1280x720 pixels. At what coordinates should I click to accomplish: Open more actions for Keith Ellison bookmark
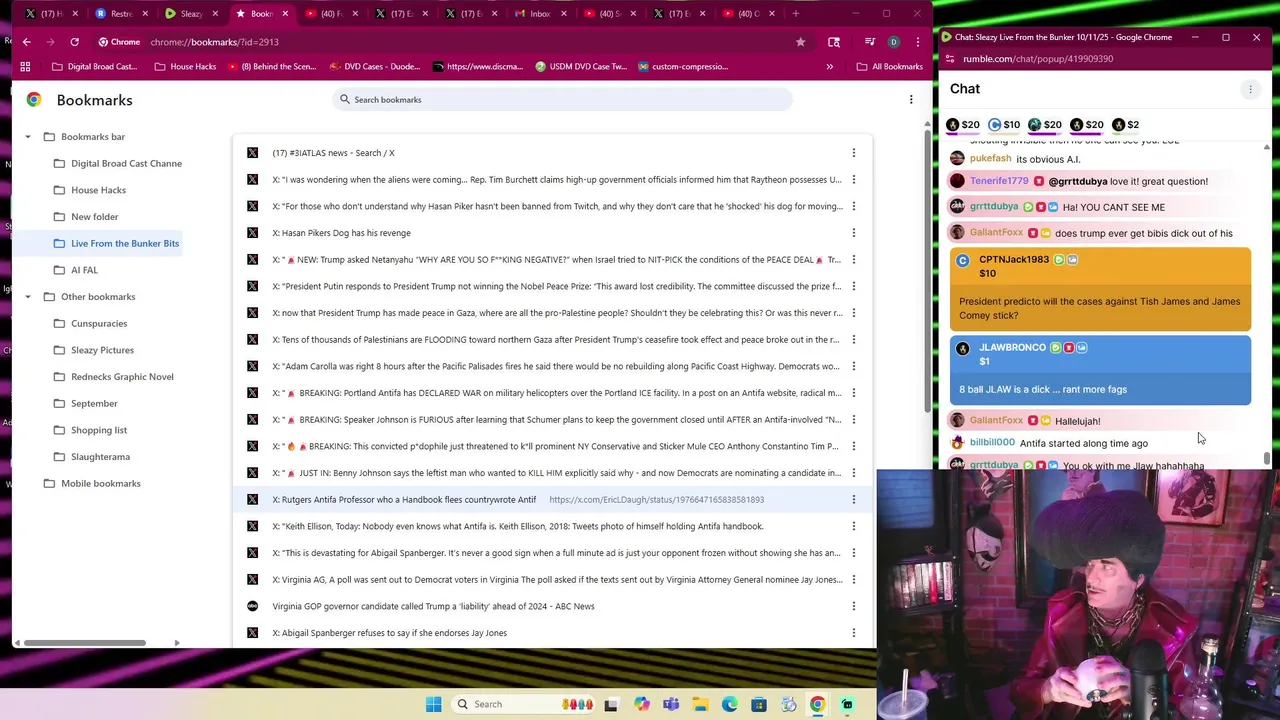coord(854,526)
